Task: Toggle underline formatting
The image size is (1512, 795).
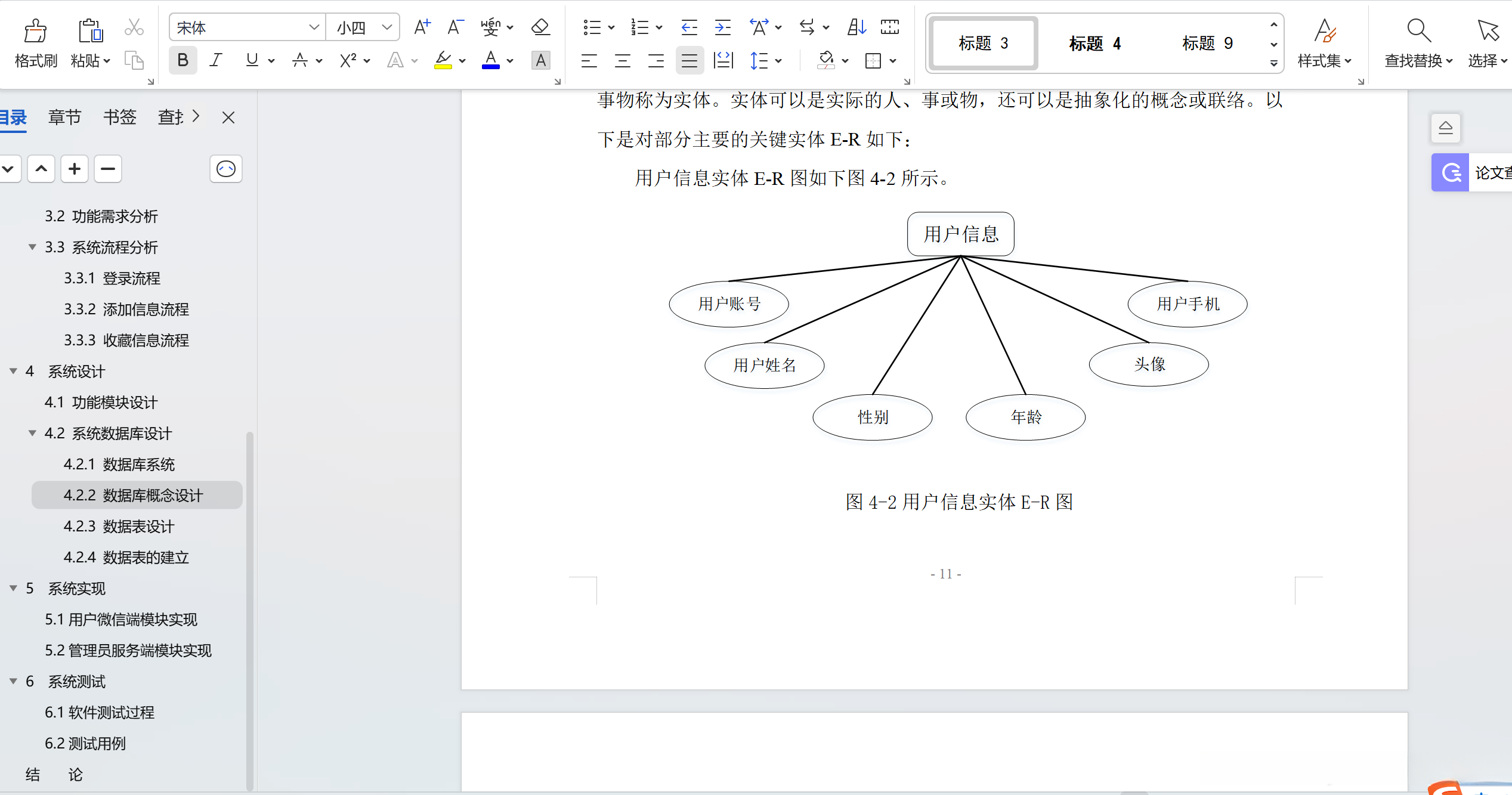Action: click(x=251, y=60)
